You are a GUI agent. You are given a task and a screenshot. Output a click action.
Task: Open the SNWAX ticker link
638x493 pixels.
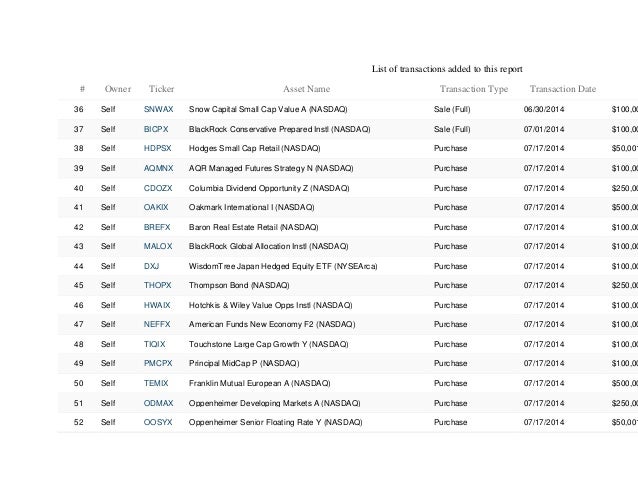(x=158, y=109)
